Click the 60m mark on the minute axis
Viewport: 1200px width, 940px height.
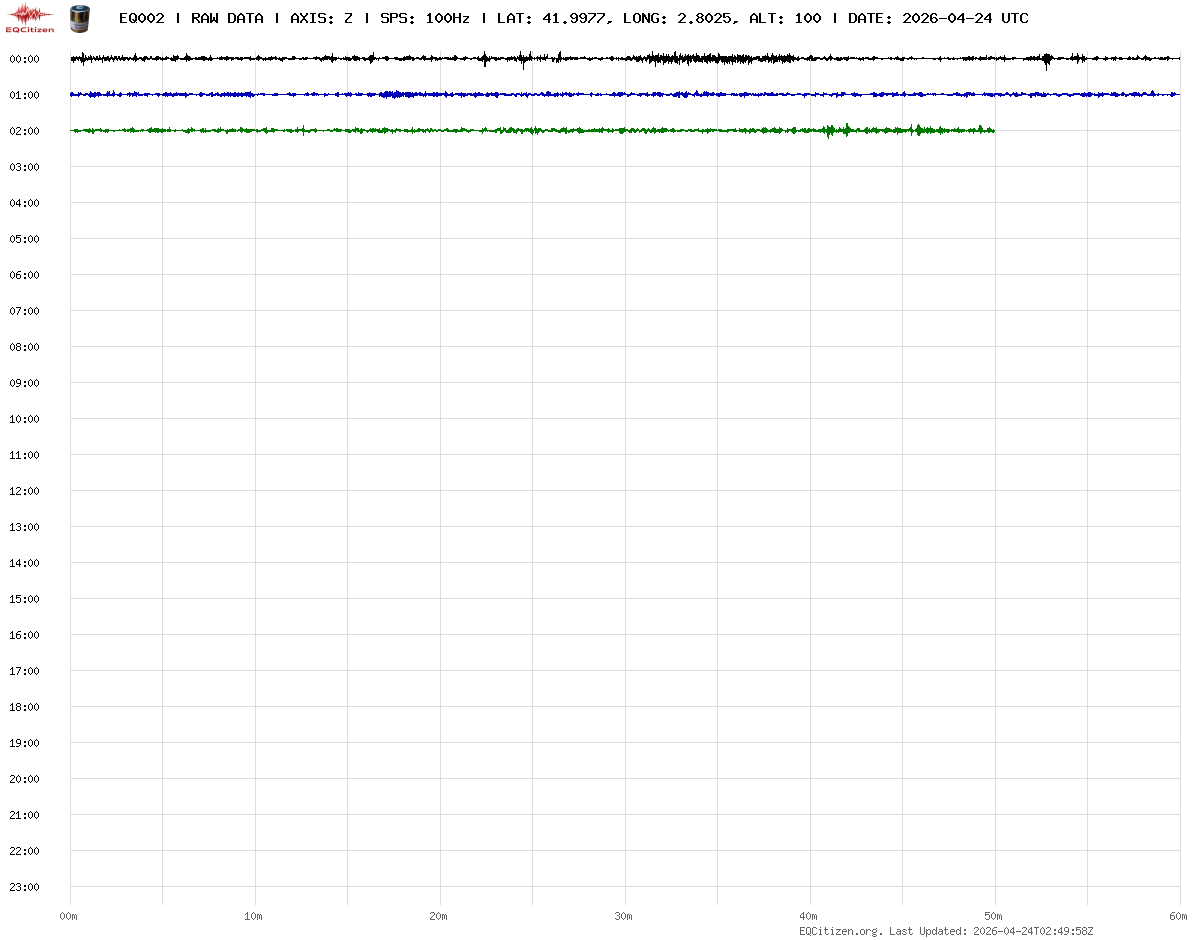[1179, 916]
